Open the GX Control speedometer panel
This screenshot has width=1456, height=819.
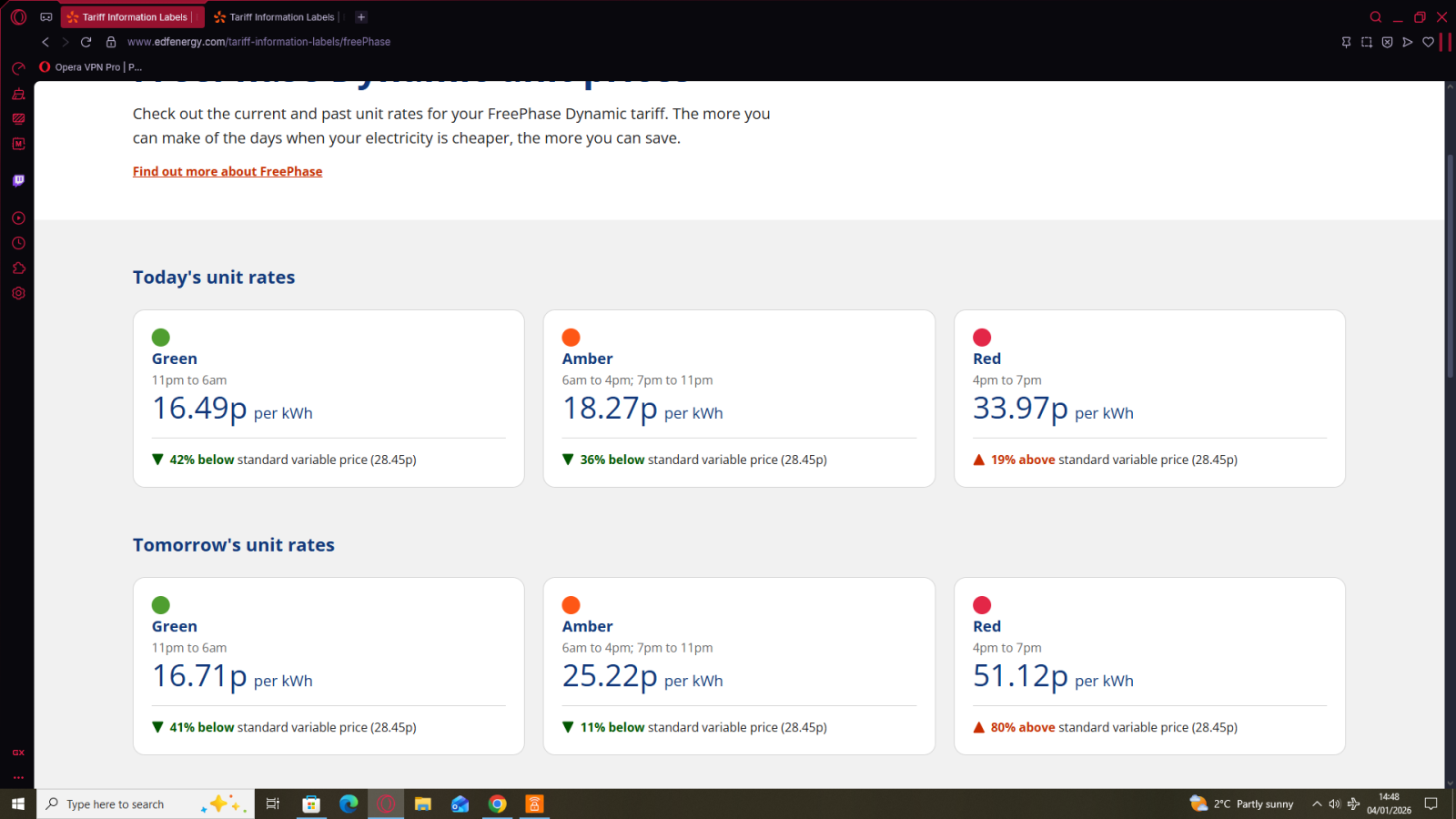click(18, 68)
